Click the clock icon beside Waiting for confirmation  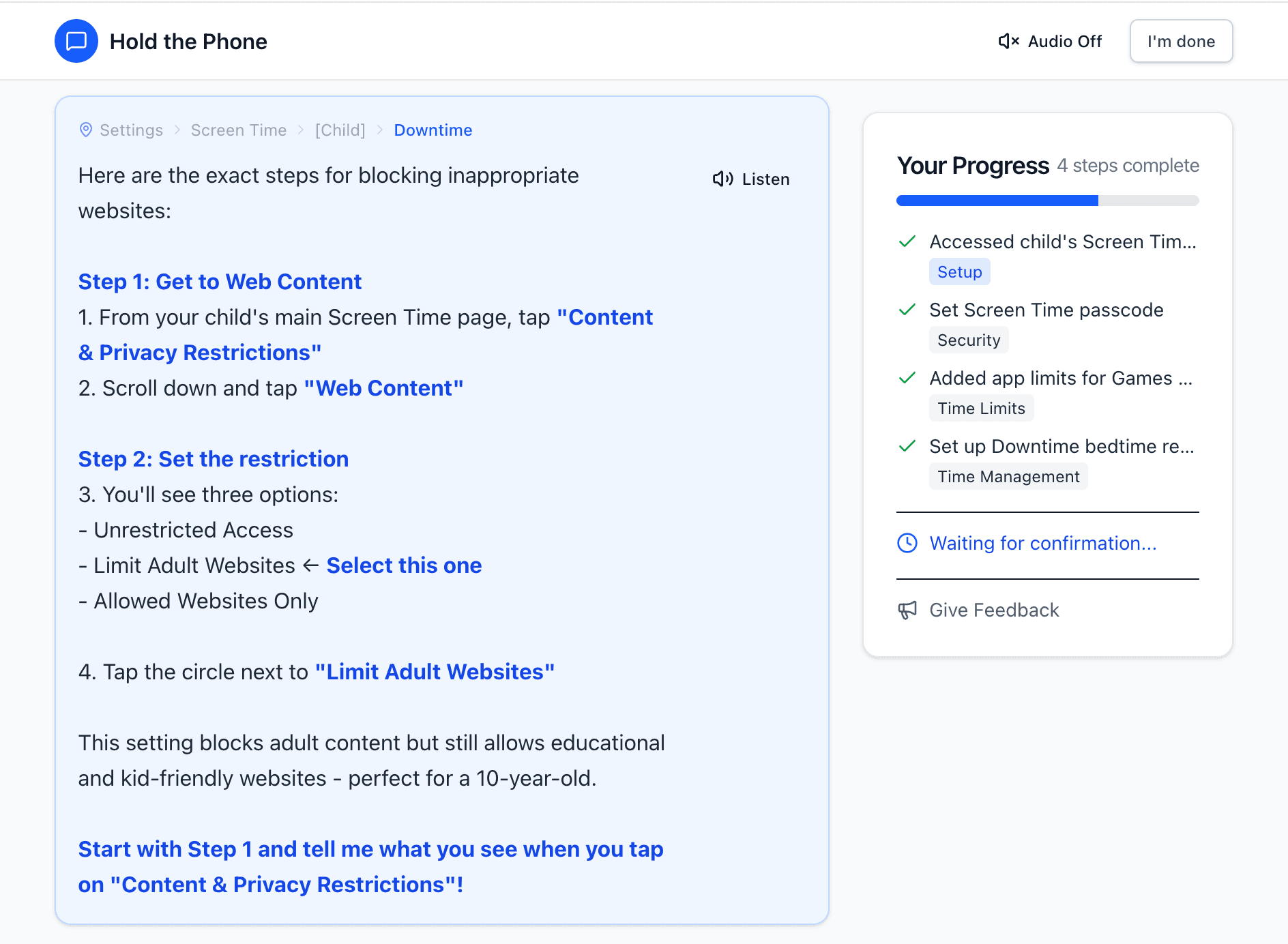click(x=907, y=543)
